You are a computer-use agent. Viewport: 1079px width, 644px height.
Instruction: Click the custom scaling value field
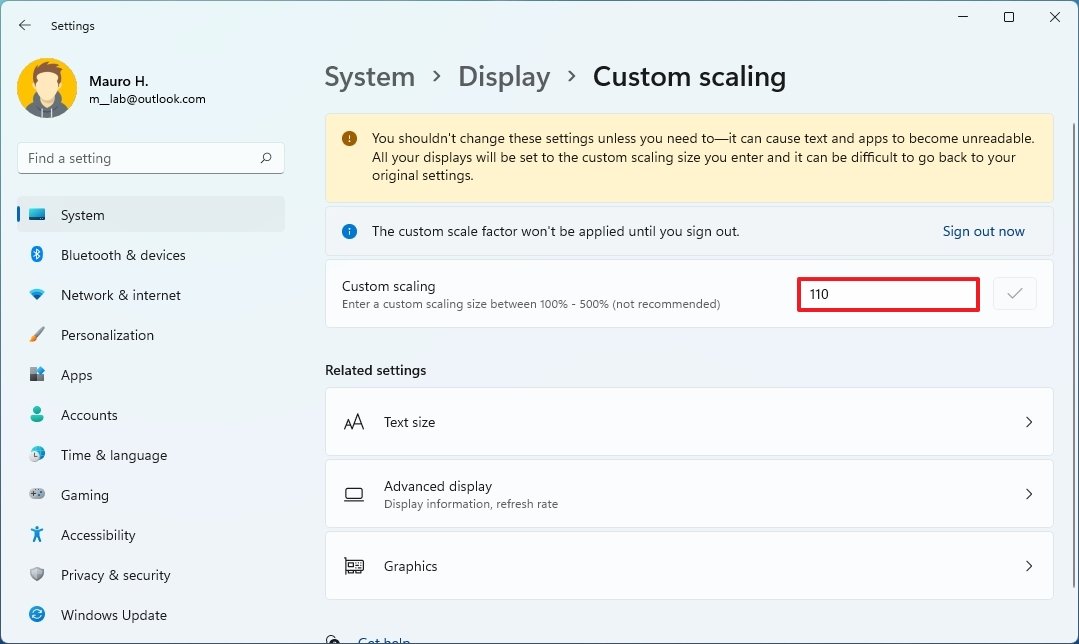(x=887, y=293)
